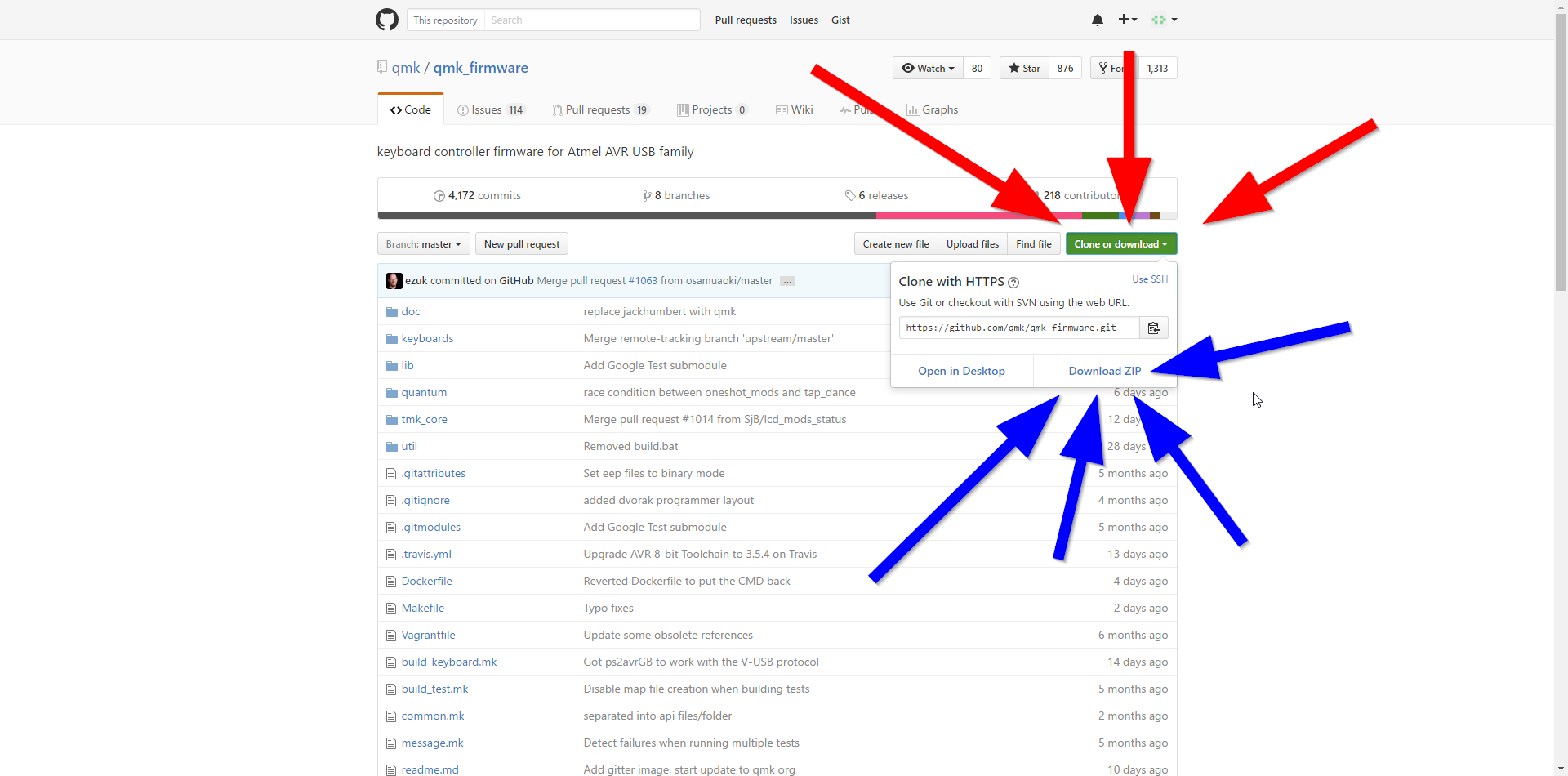1568x776 pixels.
Task: Click the Dockerfile file icon
Action: pyautogui.click(x=391, y=582)
